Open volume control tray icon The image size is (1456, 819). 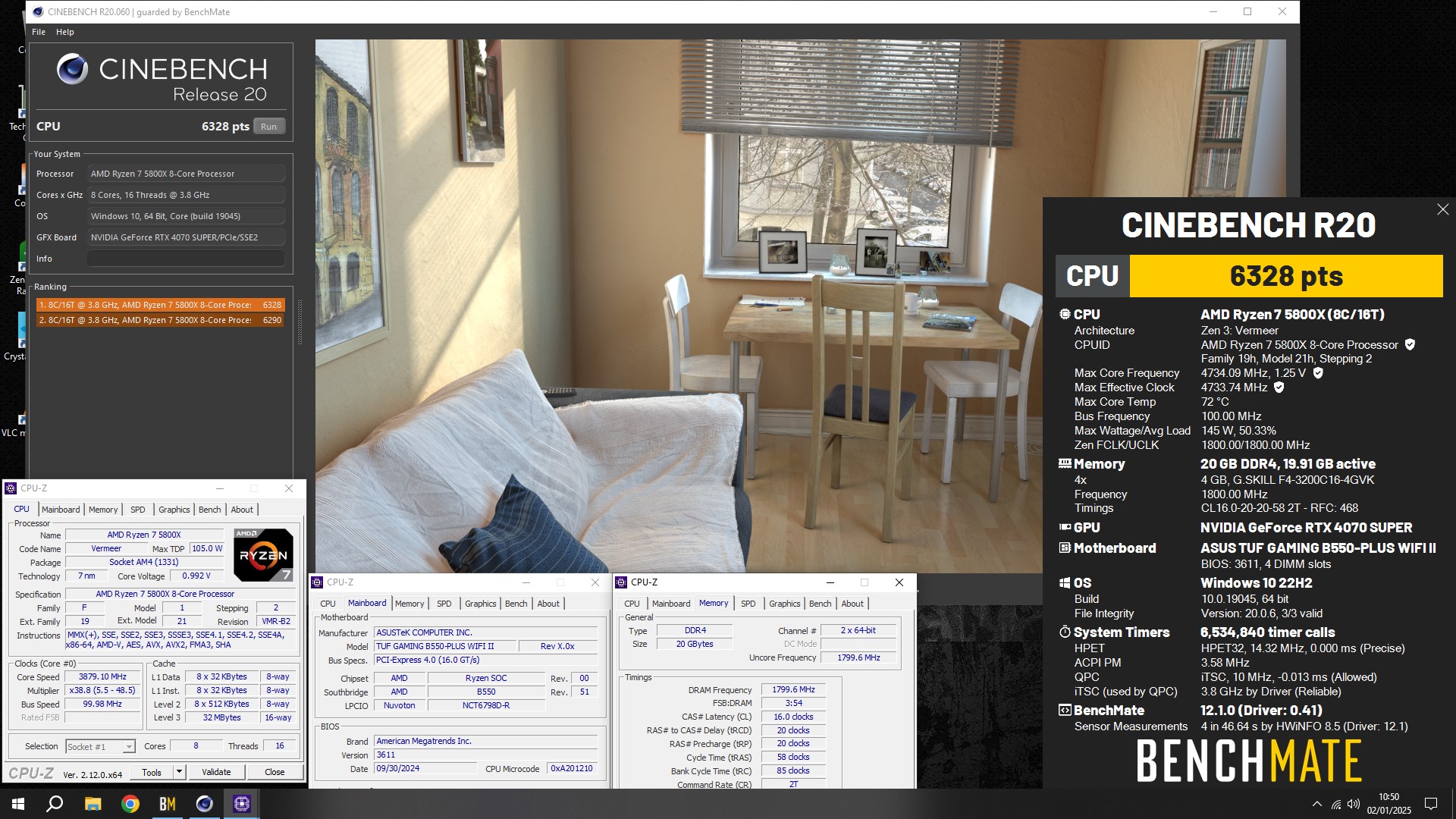click(x=1354, y=804)
